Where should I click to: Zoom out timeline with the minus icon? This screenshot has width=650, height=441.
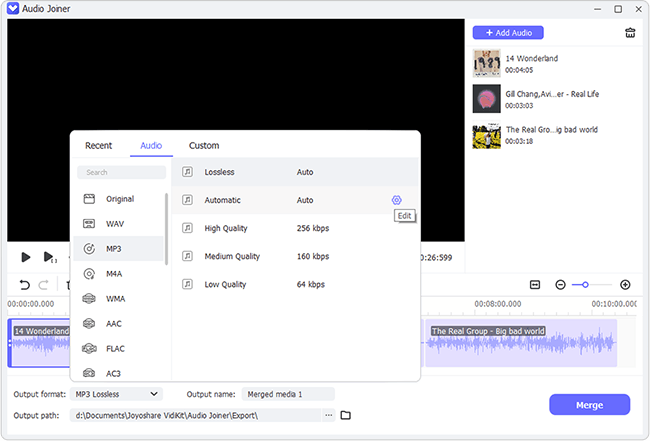560,285
